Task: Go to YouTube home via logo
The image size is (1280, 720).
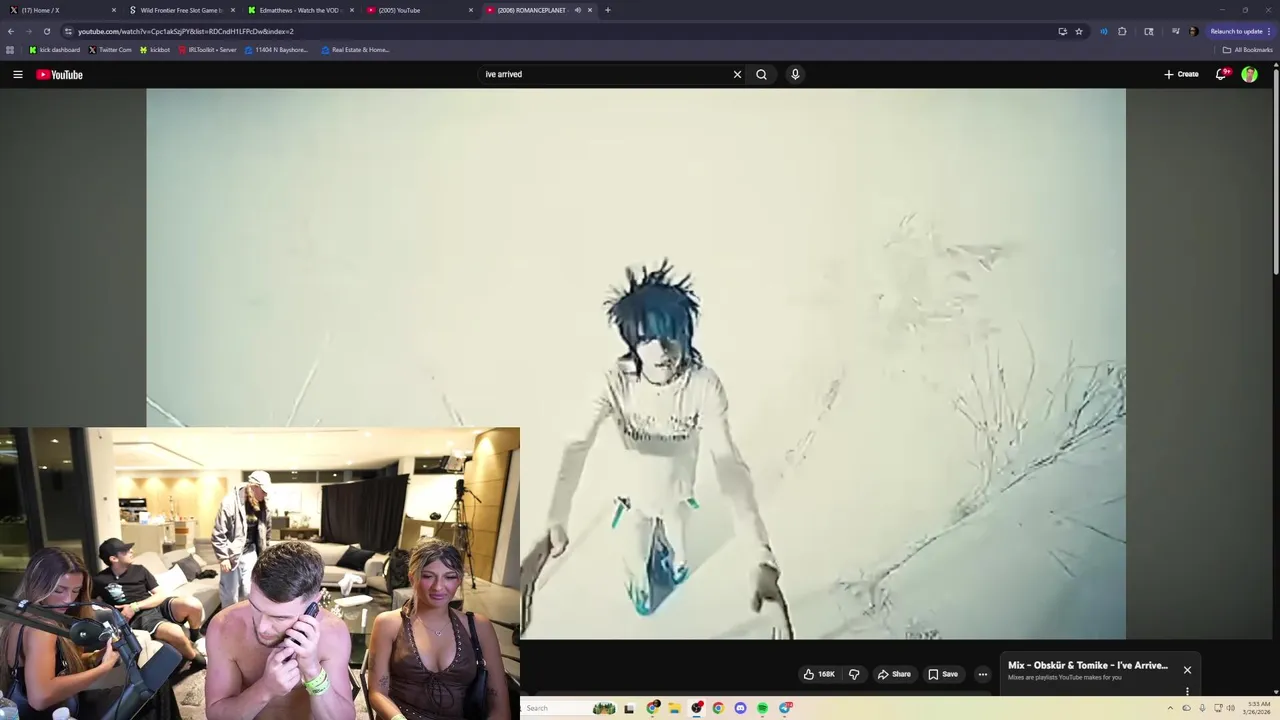Action: click(59, 74)
